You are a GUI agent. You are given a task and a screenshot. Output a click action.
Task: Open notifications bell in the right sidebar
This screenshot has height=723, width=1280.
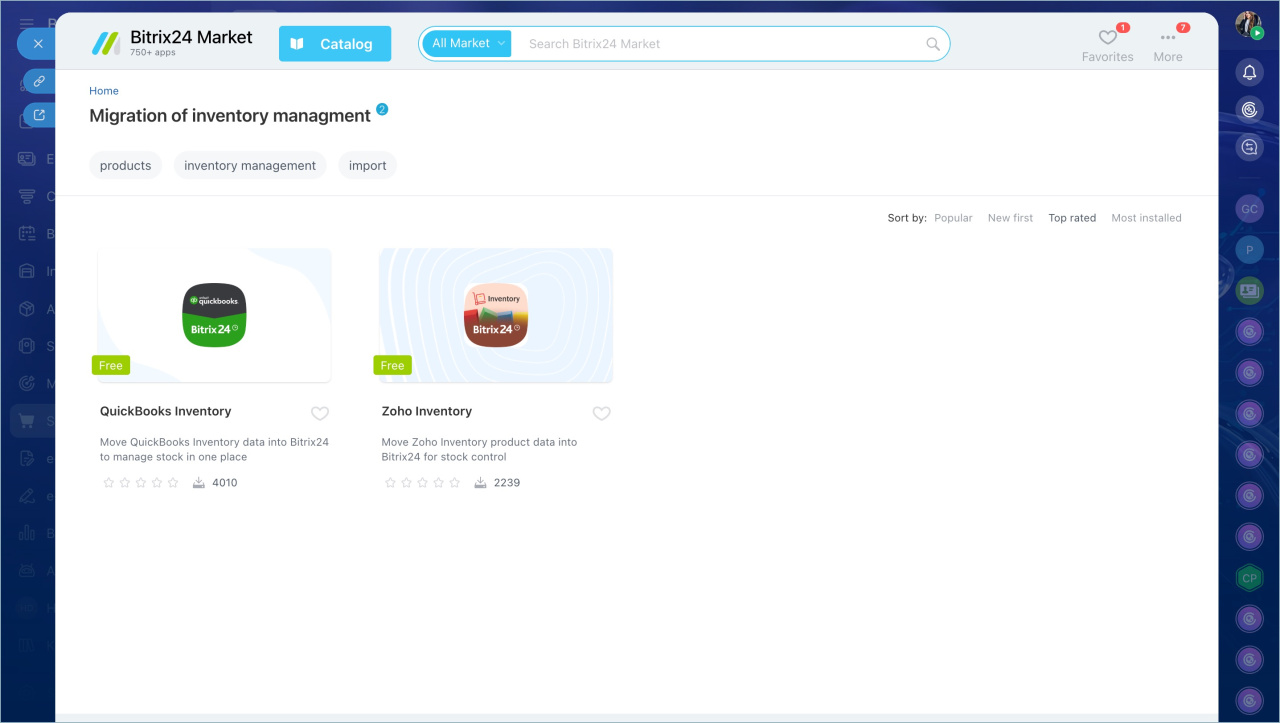1249,72
